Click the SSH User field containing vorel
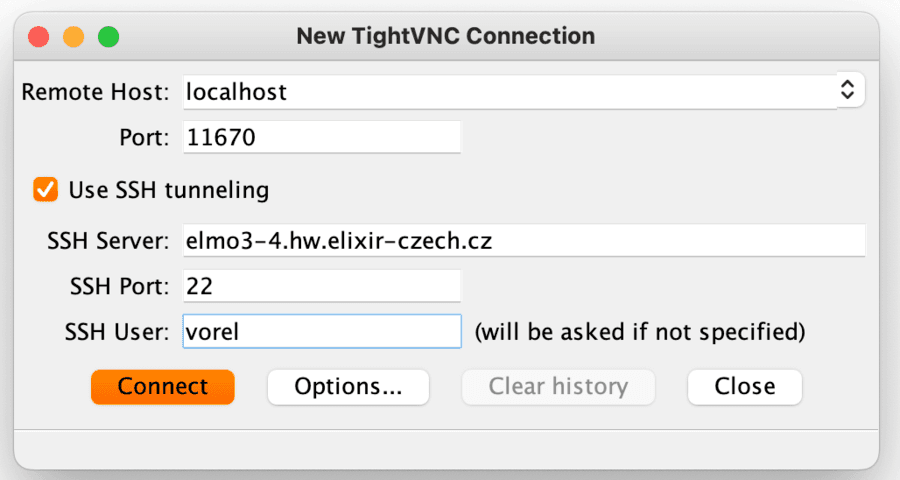The image size is (900, 480). pyautogui.click(x=321, y=331)
